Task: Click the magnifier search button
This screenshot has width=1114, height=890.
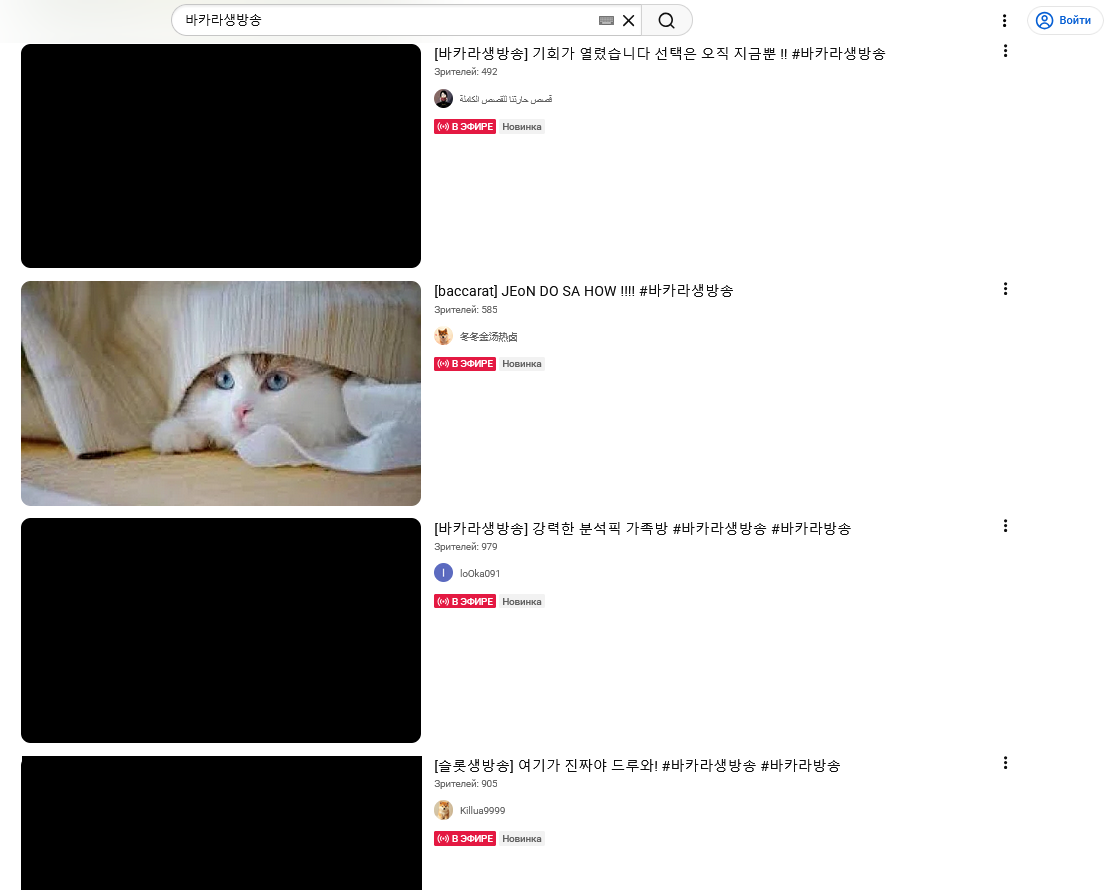Action: [666, 21]
